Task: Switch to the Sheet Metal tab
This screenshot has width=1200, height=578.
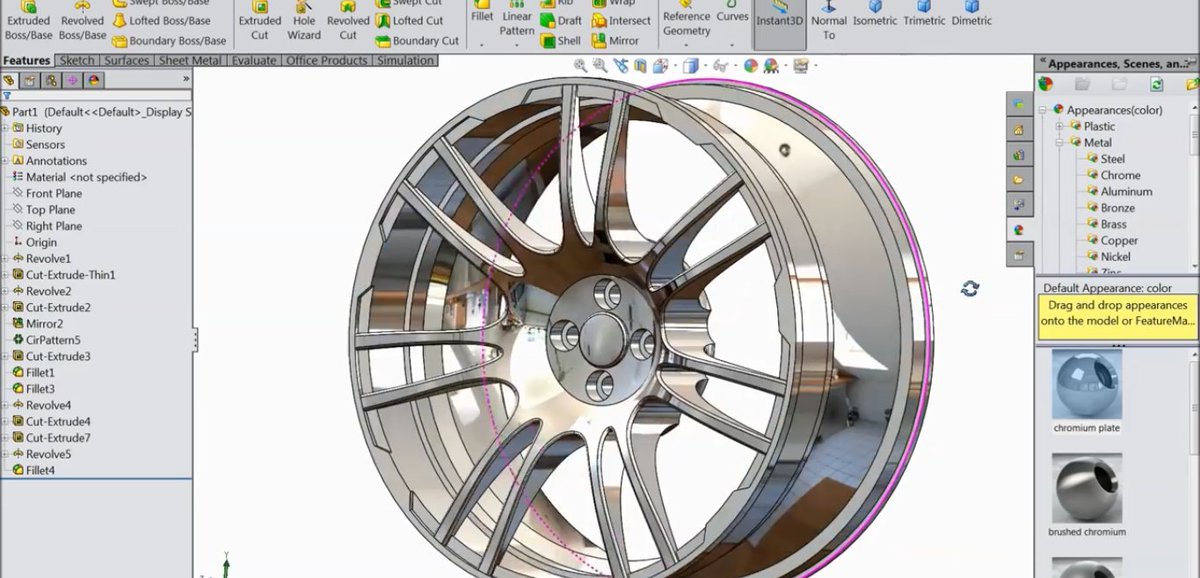Action: (x=191, y=60)
